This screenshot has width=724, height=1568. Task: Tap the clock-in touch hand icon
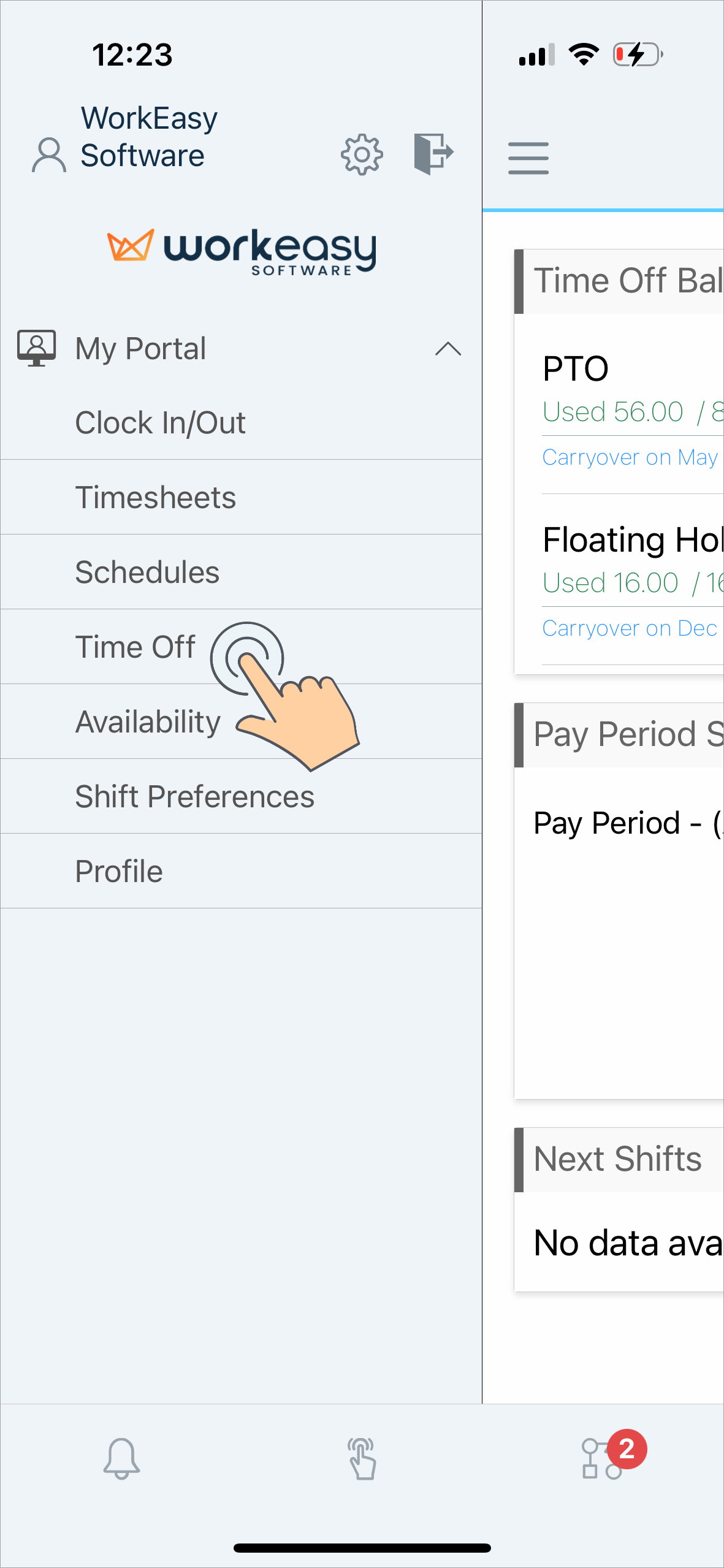pos(362,1459)
